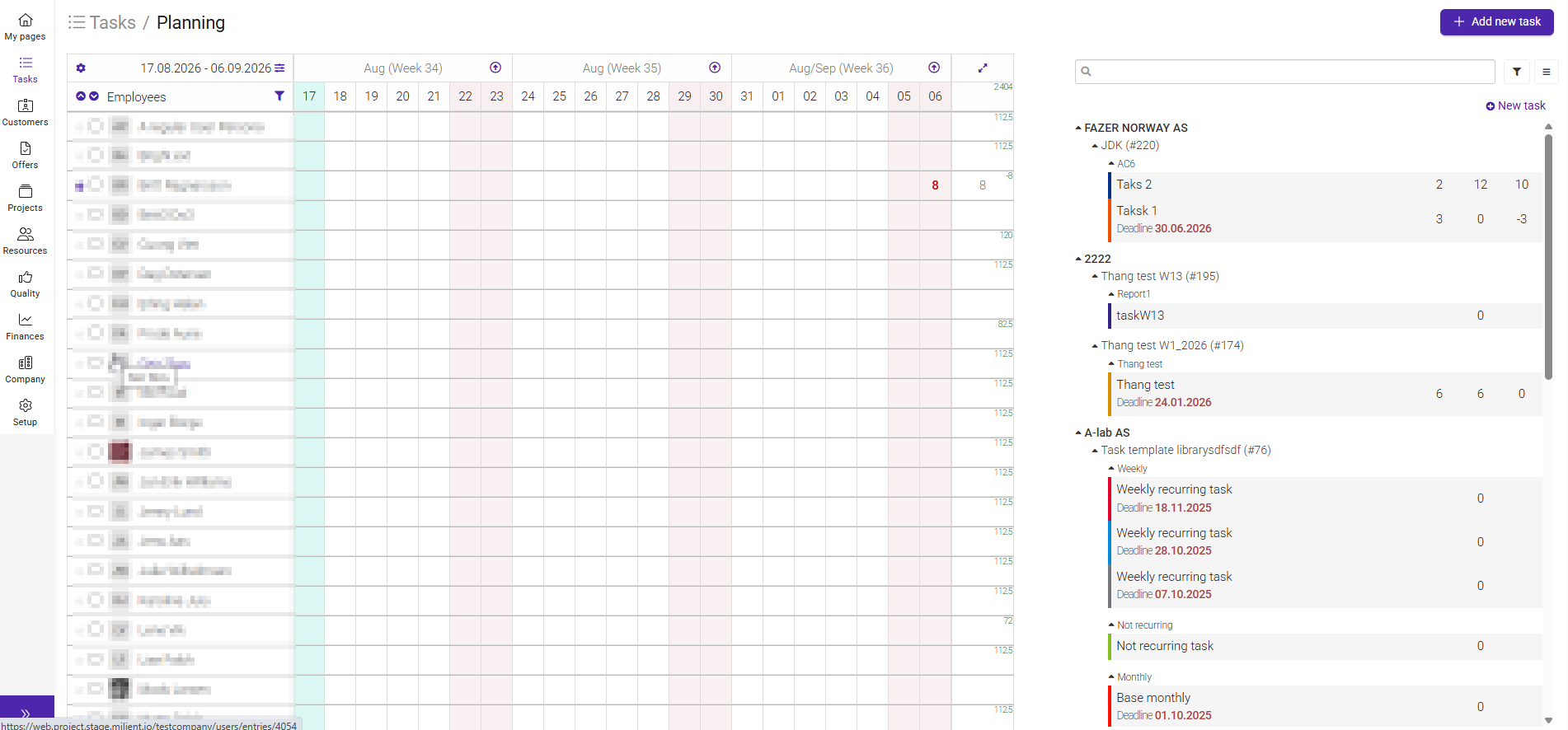Open Setup from the sidebar
This screenshot has height=730, width=1568.
(x=25, y=412)
